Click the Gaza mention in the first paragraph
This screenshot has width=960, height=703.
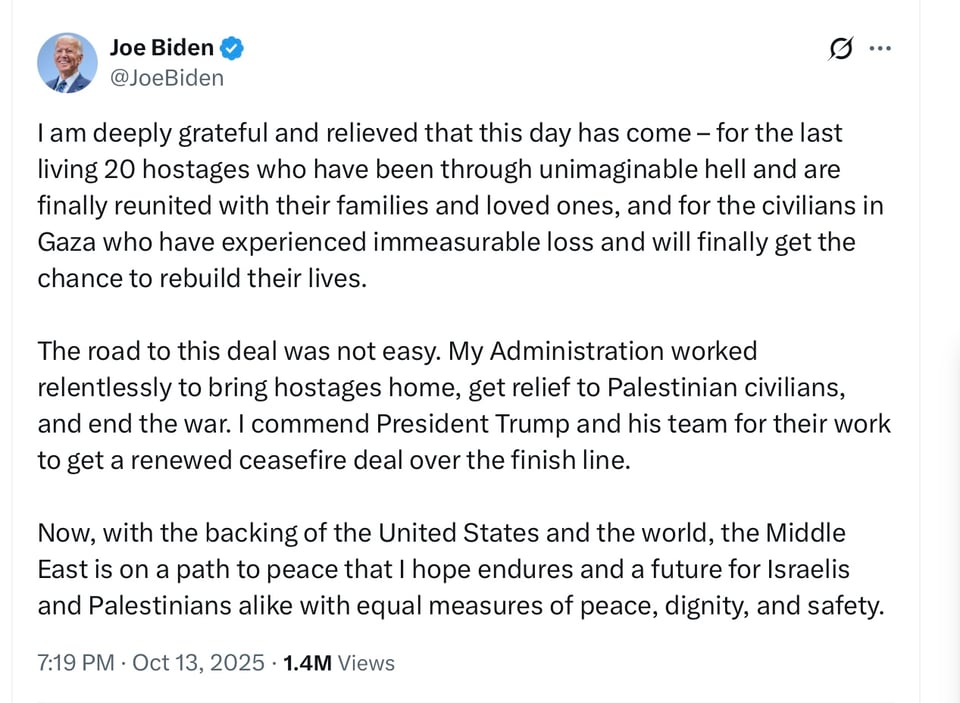[66, 241]
